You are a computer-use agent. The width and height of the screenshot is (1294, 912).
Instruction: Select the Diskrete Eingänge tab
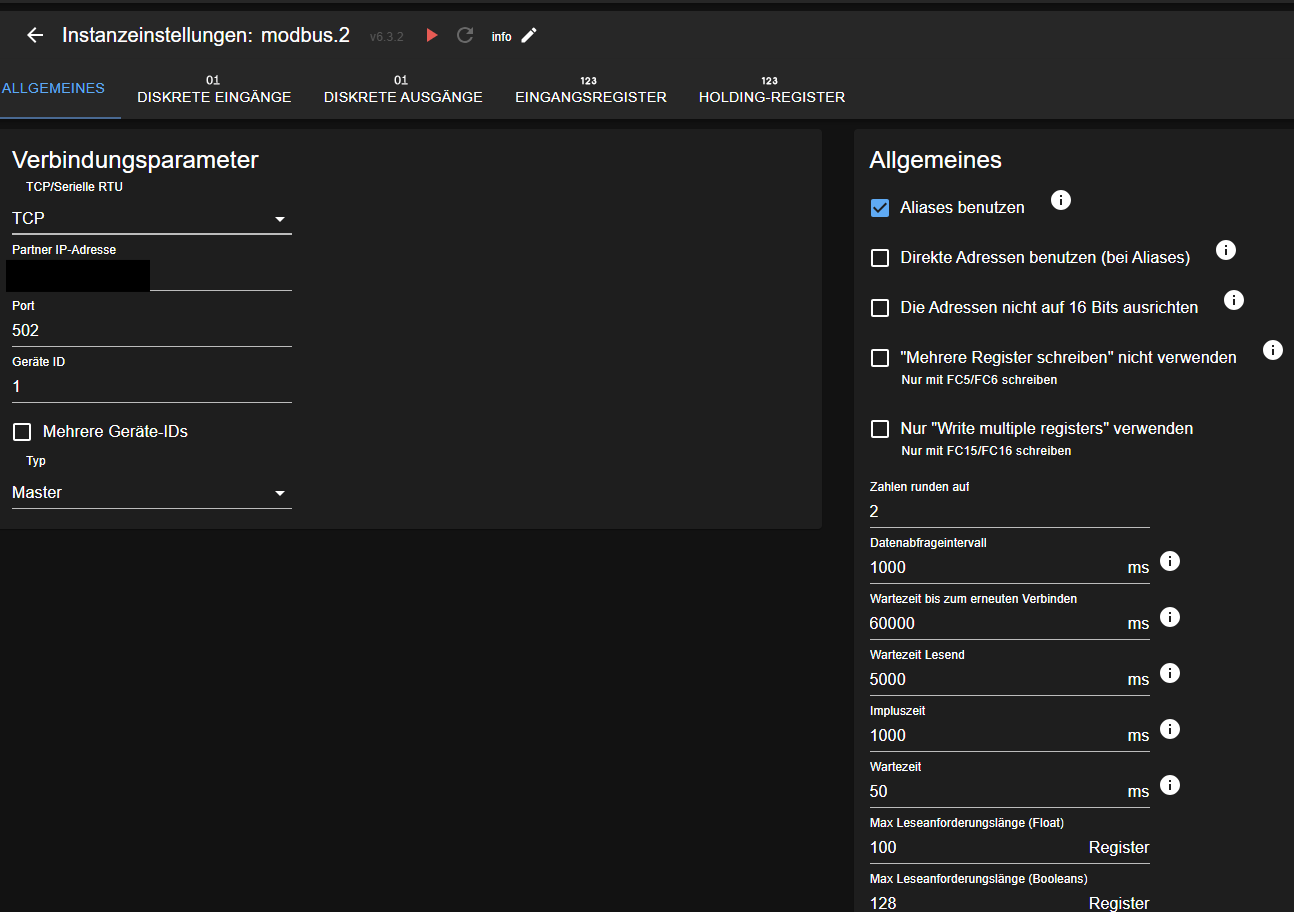214,90
